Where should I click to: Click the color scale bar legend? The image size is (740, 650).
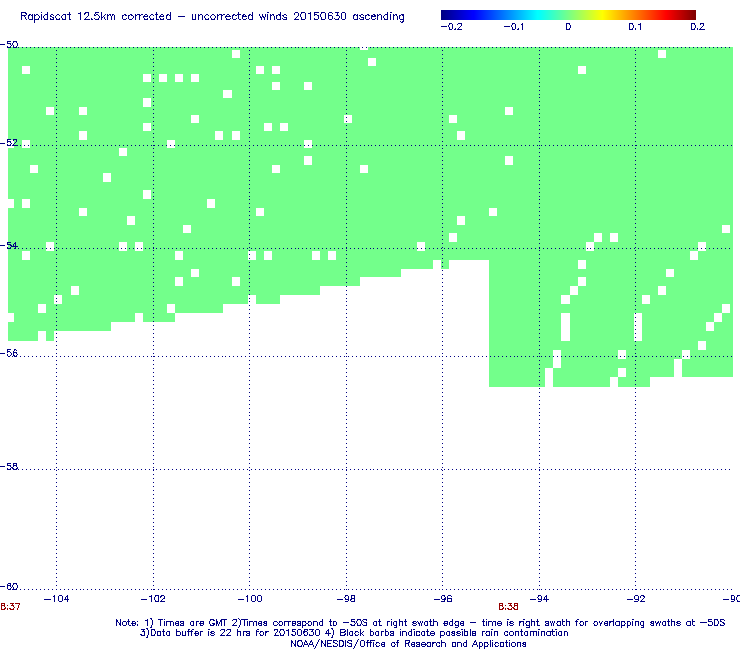tap(568, 15)
